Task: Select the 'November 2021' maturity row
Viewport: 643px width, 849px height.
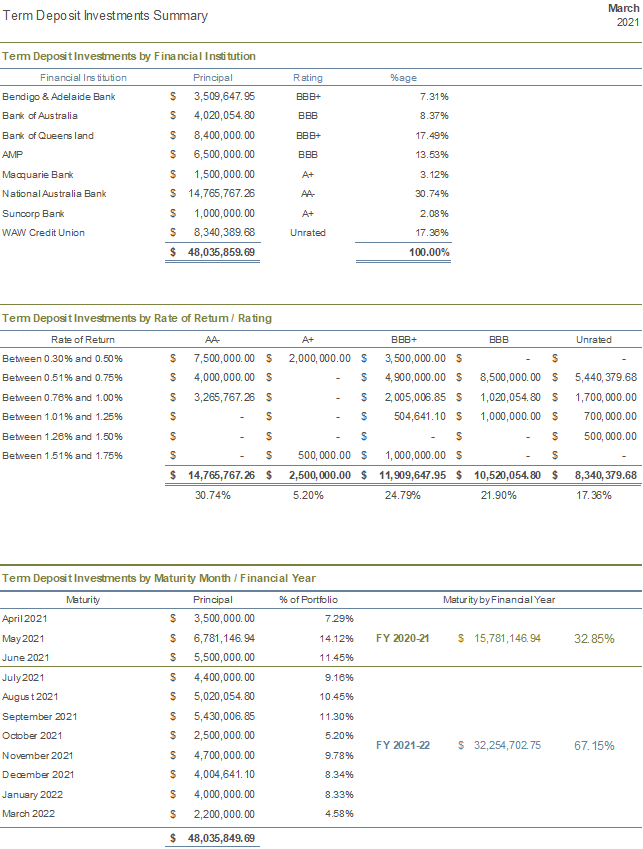Action: 37,756
